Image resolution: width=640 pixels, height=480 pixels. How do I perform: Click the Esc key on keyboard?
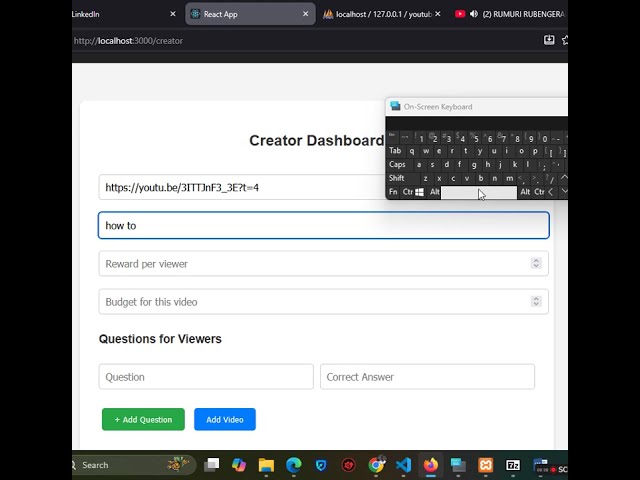pyautogui.click(x=392, y=136)
